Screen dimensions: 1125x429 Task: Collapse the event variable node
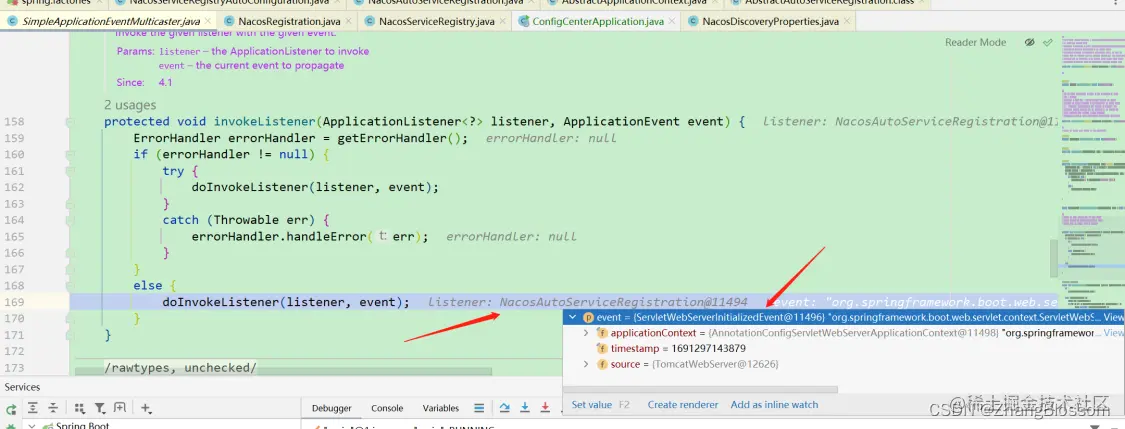[572, 317]
